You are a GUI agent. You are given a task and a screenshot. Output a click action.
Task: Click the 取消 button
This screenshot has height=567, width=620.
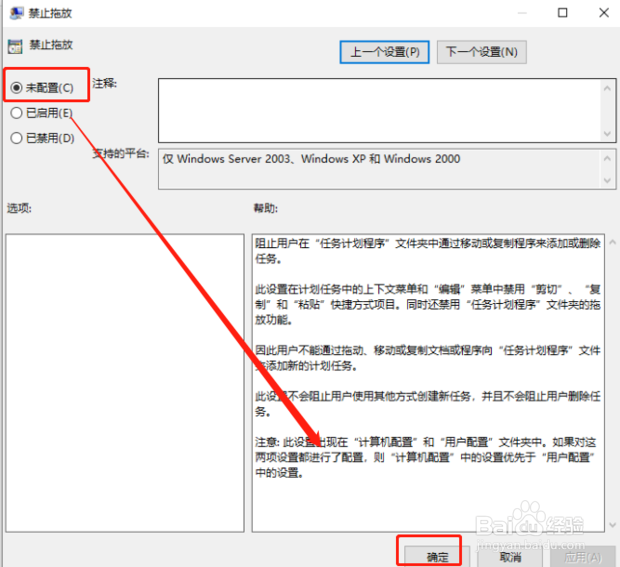coord(510,557)
